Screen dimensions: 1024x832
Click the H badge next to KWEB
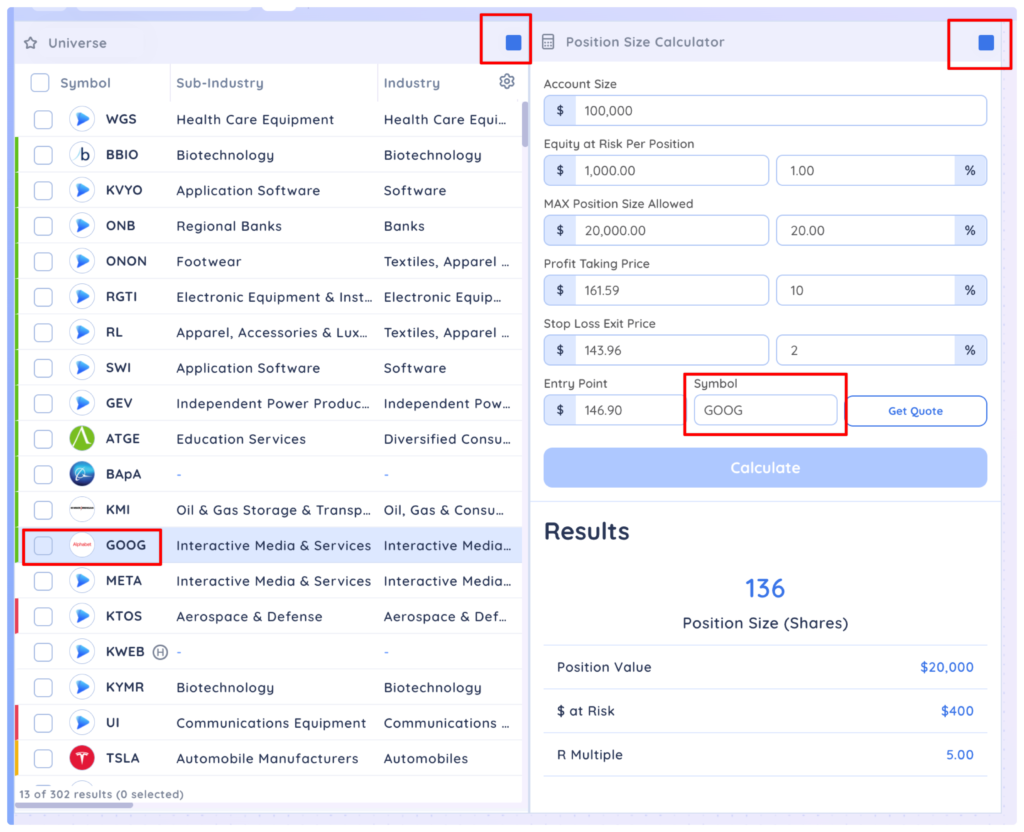point(160,652)
